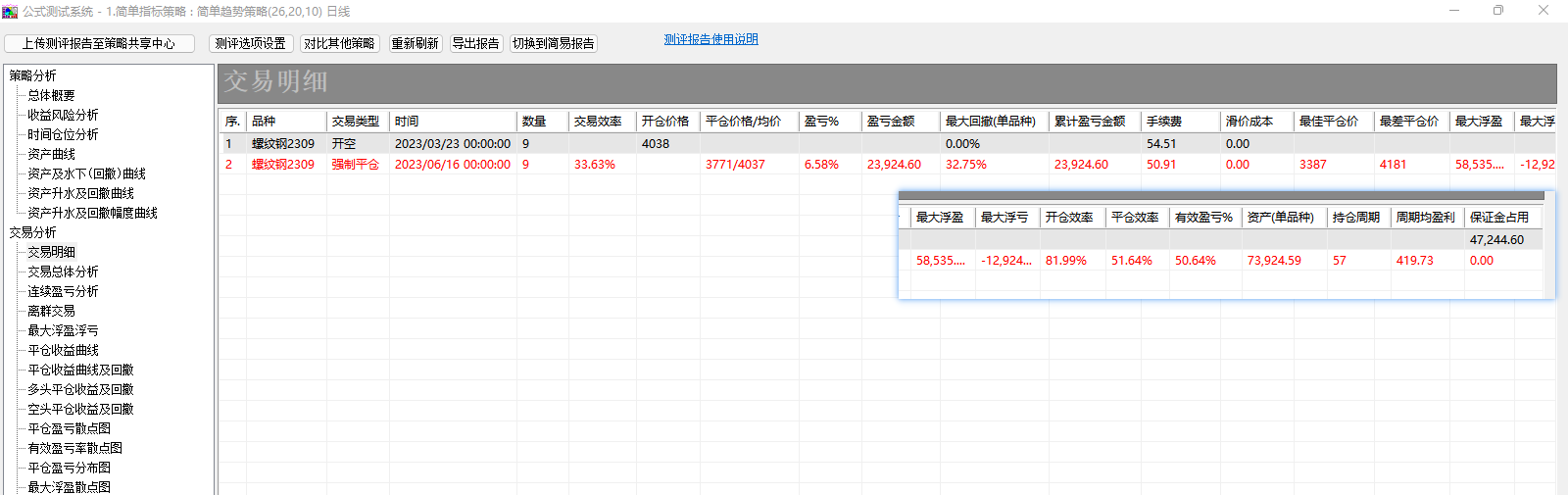
Task: Sort by the 盈亏金额 column header
Action: [891, 122]
